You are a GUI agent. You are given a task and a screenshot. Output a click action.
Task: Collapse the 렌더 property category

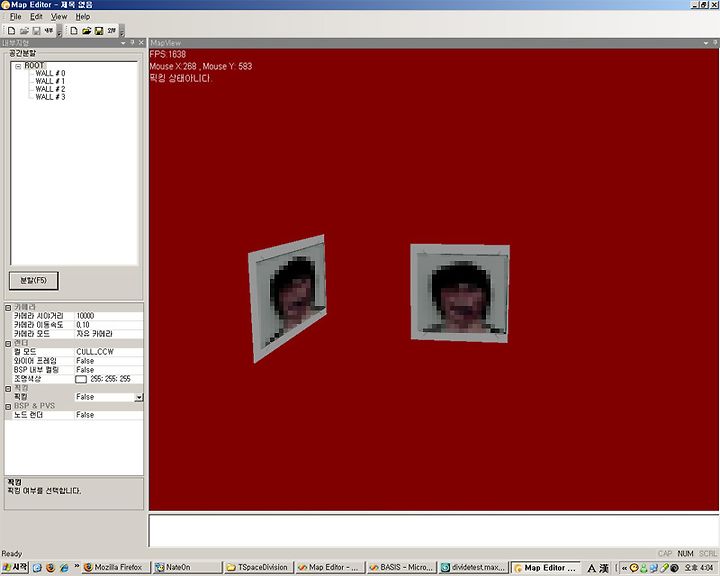click(8, 344)
